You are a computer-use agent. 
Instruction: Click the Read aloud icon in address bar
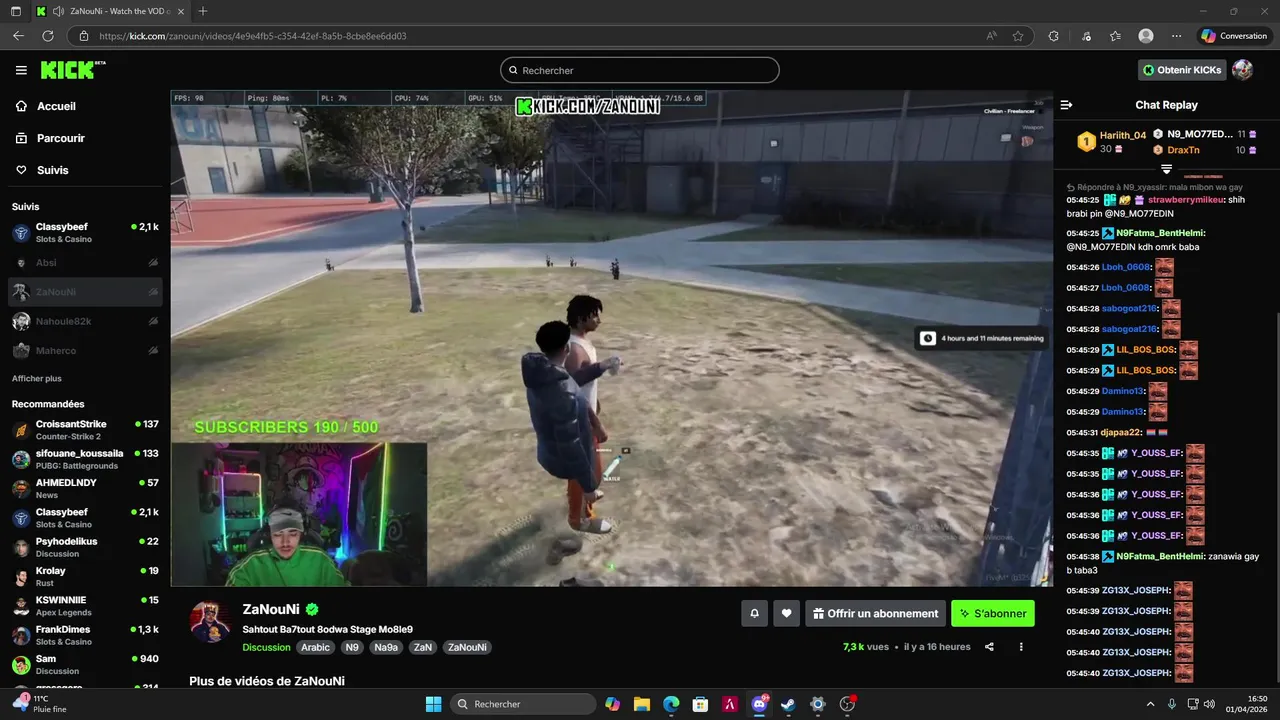[x=991, y=36]
